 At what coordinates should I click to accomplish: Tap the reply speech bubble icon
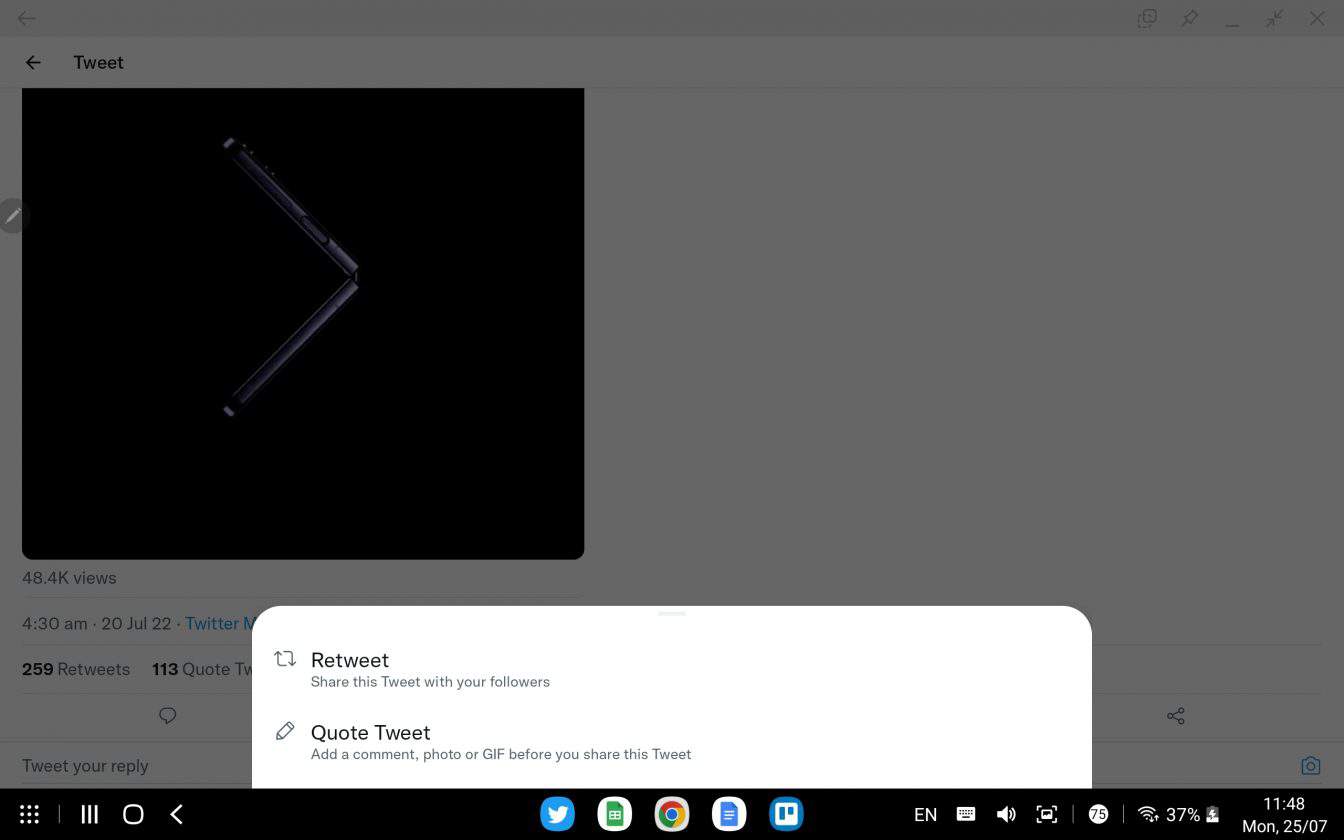[168, 716]
